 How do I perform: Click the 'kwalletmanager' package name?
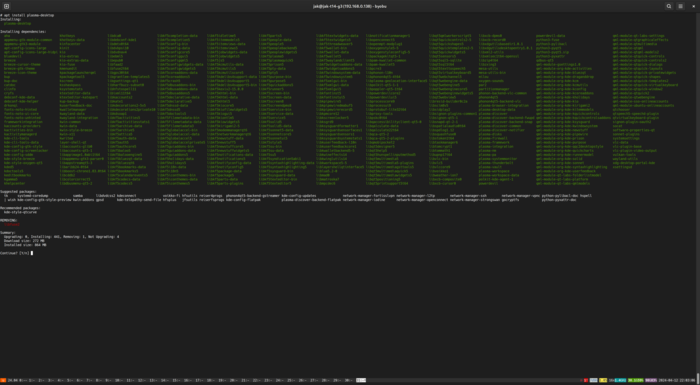(x=73, y=109)
